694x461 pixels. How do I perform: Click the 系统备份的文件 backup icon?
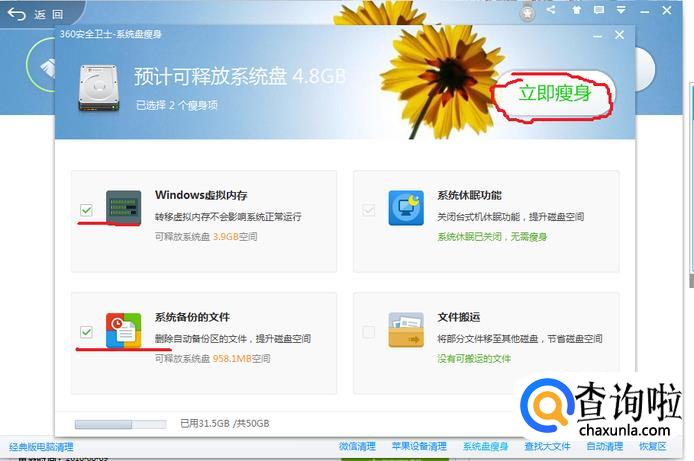tap(123, 330)
